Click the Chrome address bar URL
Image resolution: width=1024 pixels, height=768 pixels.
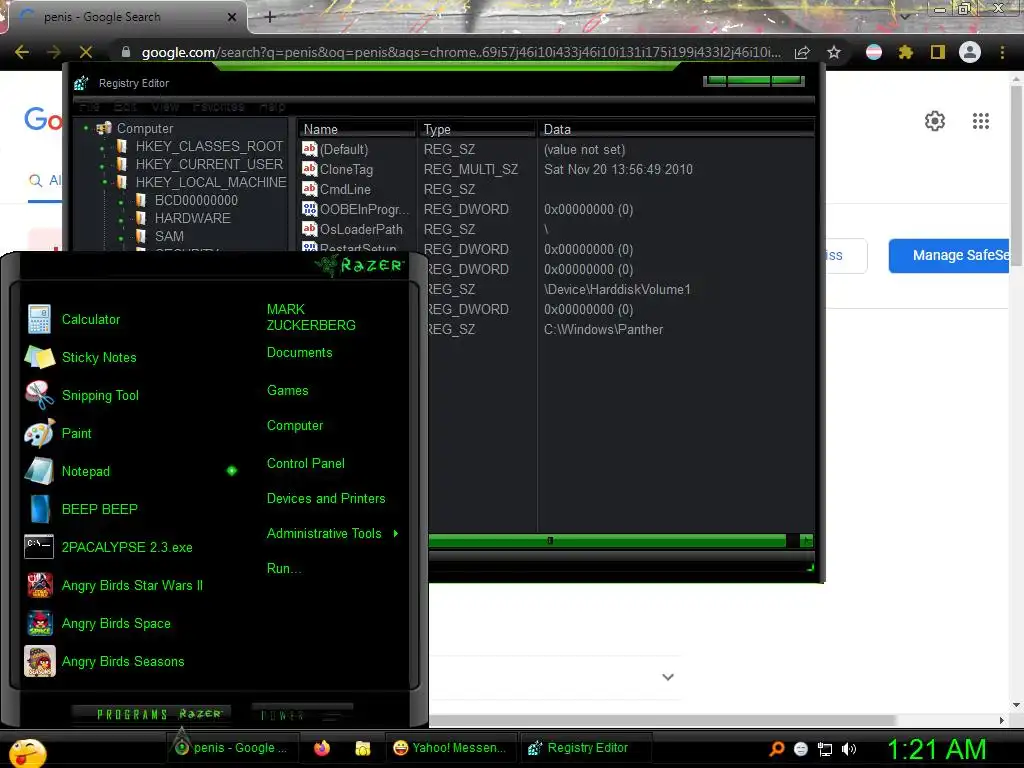[460, 52]
